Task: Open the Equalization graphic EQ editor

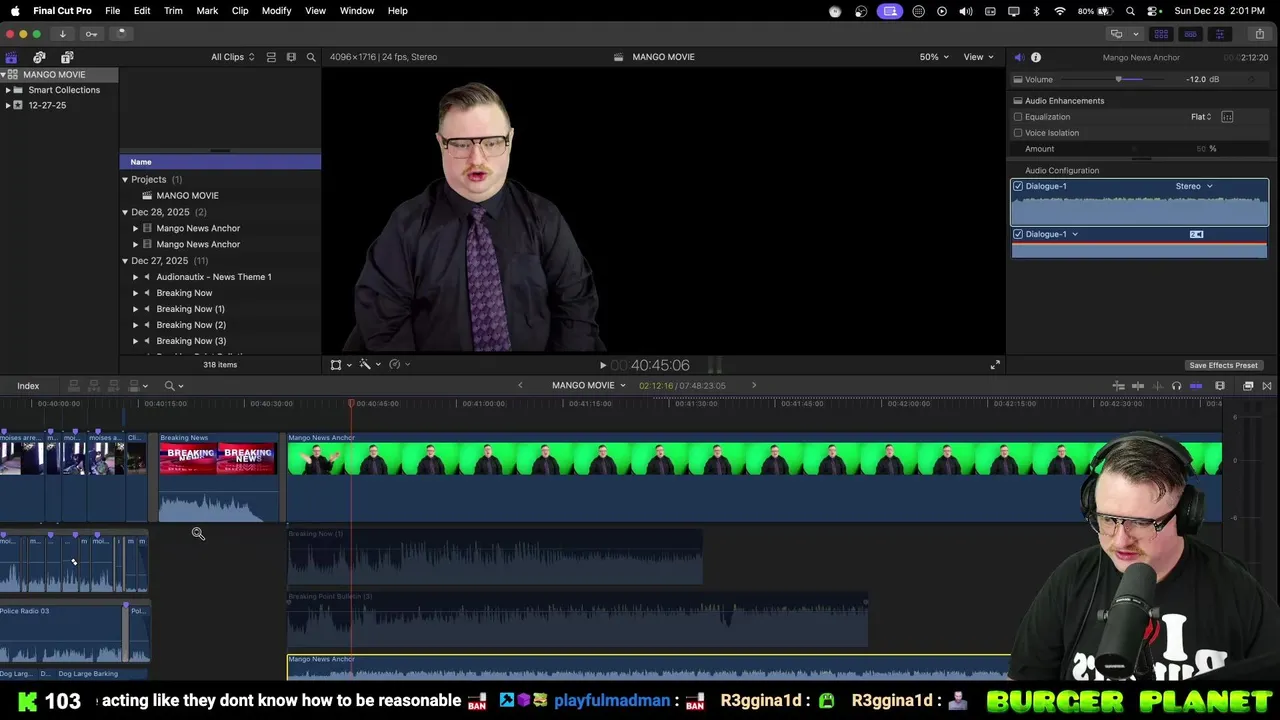Action: coord(1227,117)
